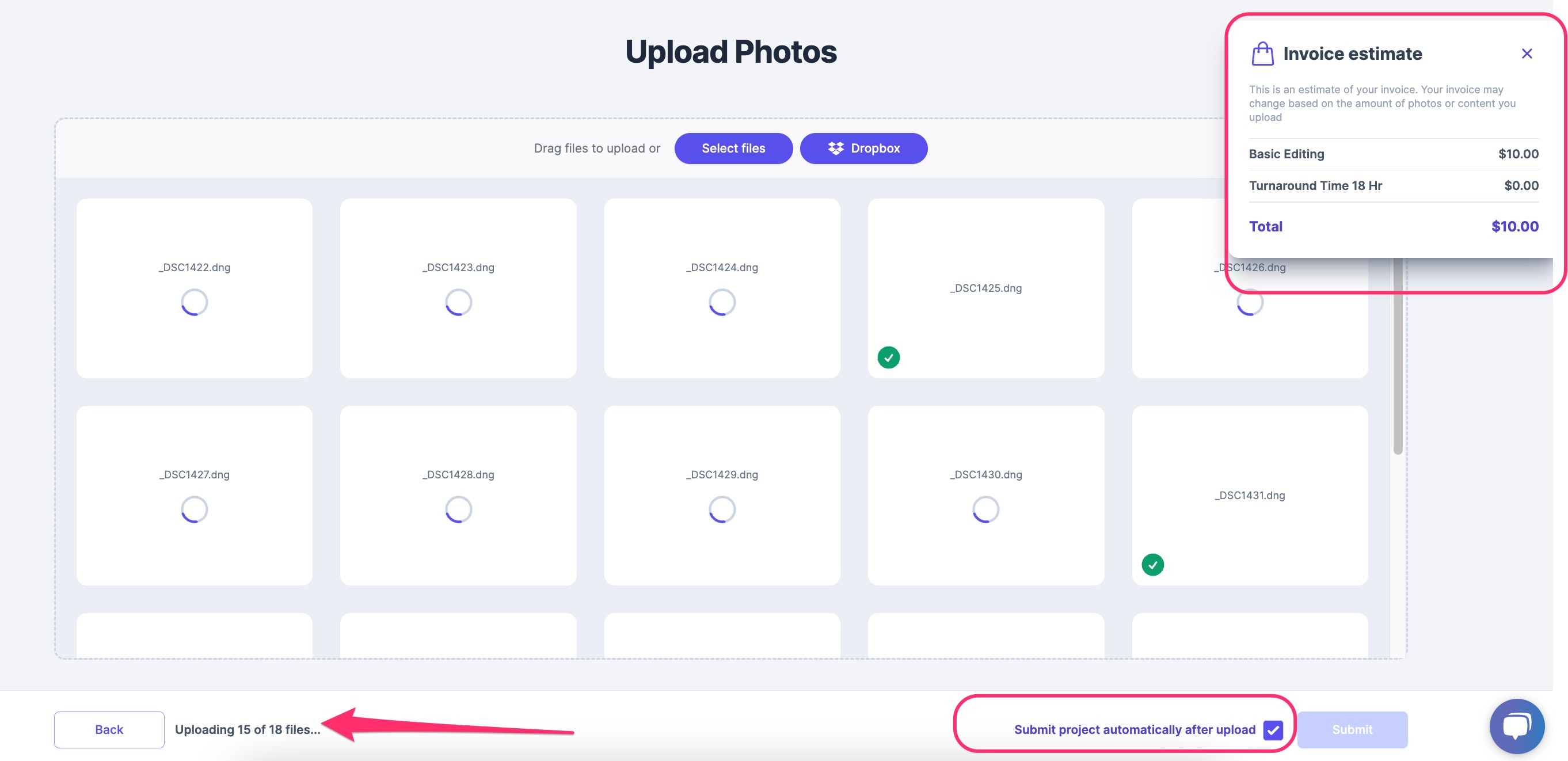Click the loading spinner on _DSC1424.dng

722,302
